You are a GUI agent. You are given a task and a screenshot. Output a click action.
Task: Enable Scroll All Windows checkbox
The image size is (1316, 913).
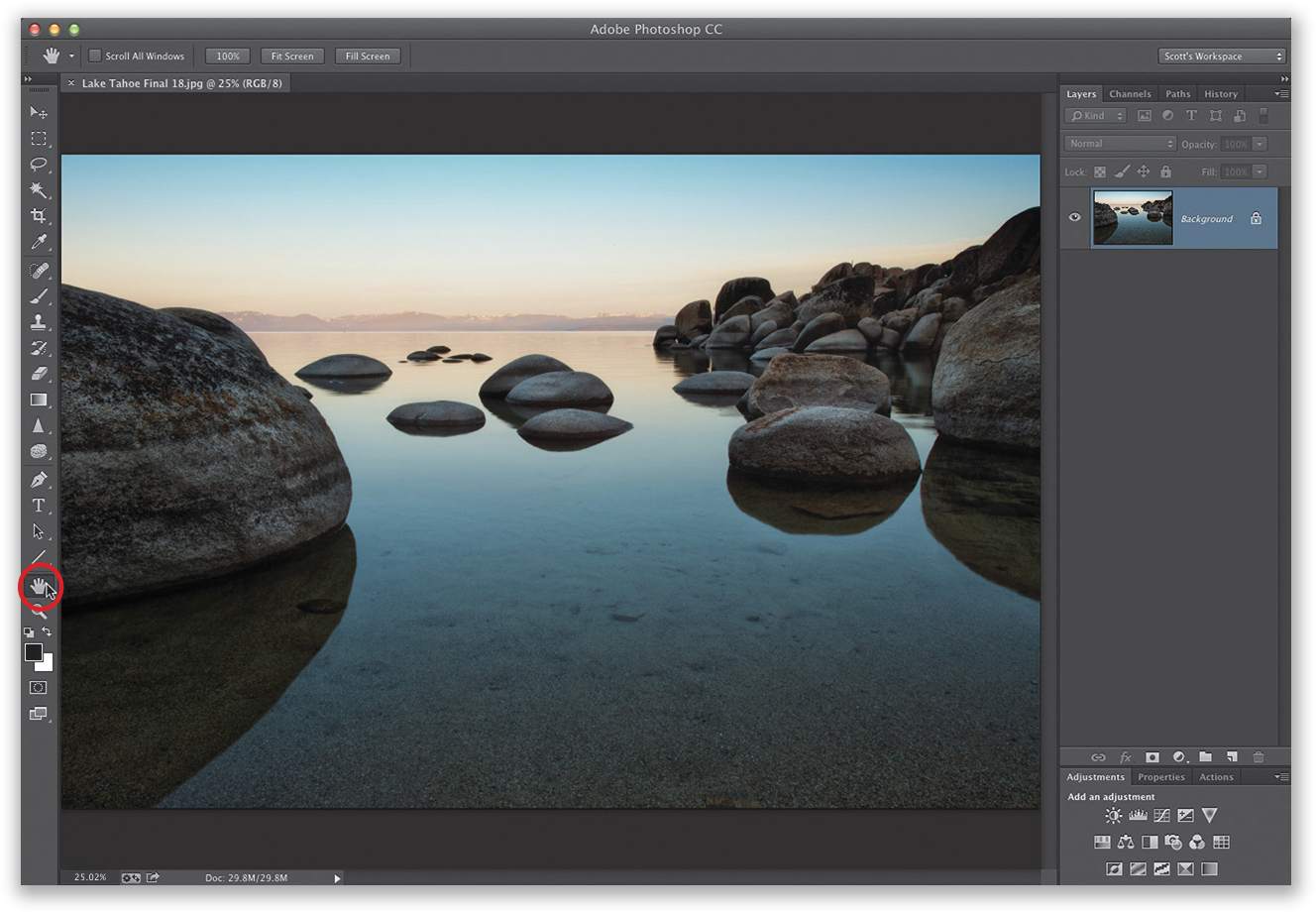(95, 56)
